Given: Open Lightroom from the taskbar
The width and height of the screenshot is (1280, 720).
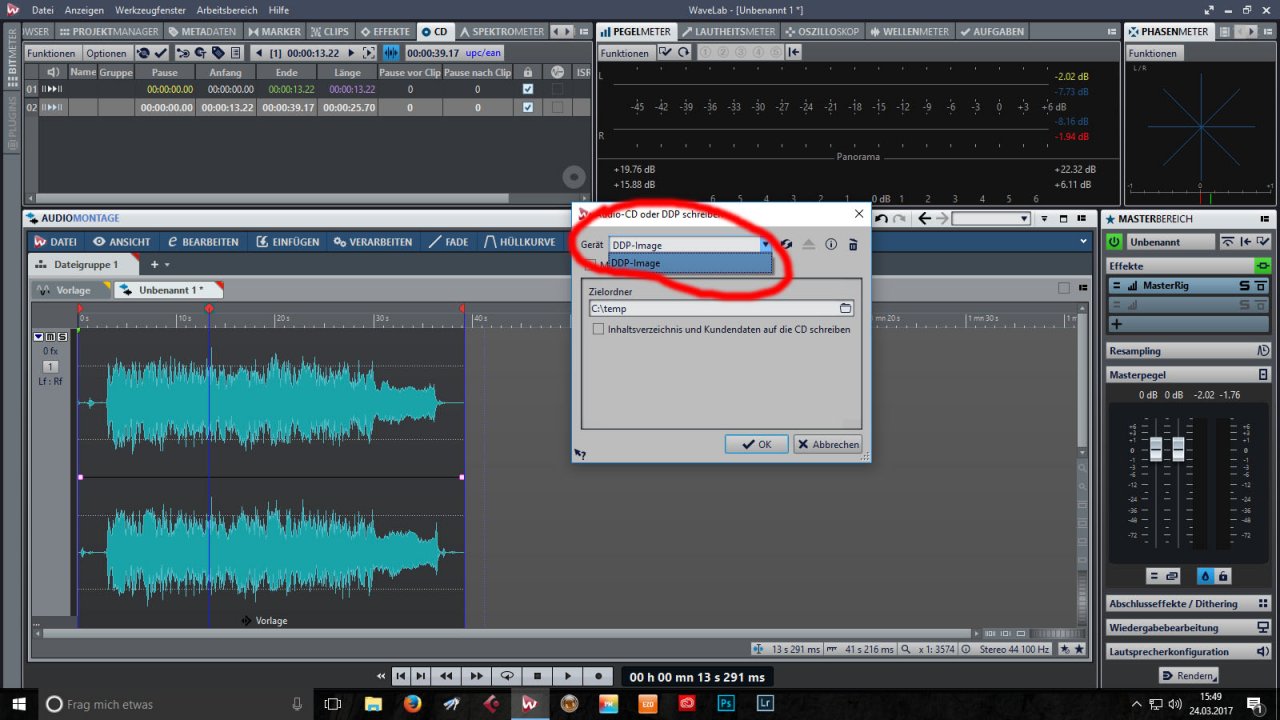Looking at the screenshot, I should pos(766,704).
